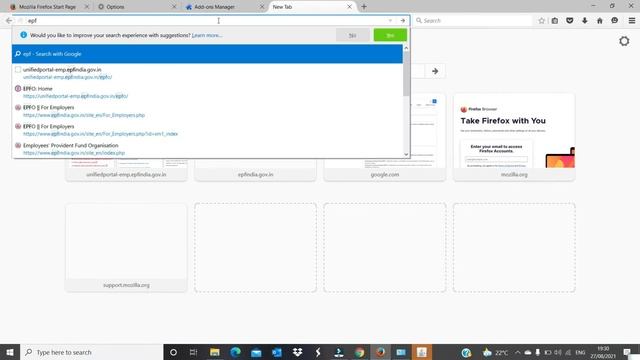Choose the unifiedportal-emp.epfindia.gov.in suggestion
The height and width of the screenshot is (360, 640).
point(207,73)
